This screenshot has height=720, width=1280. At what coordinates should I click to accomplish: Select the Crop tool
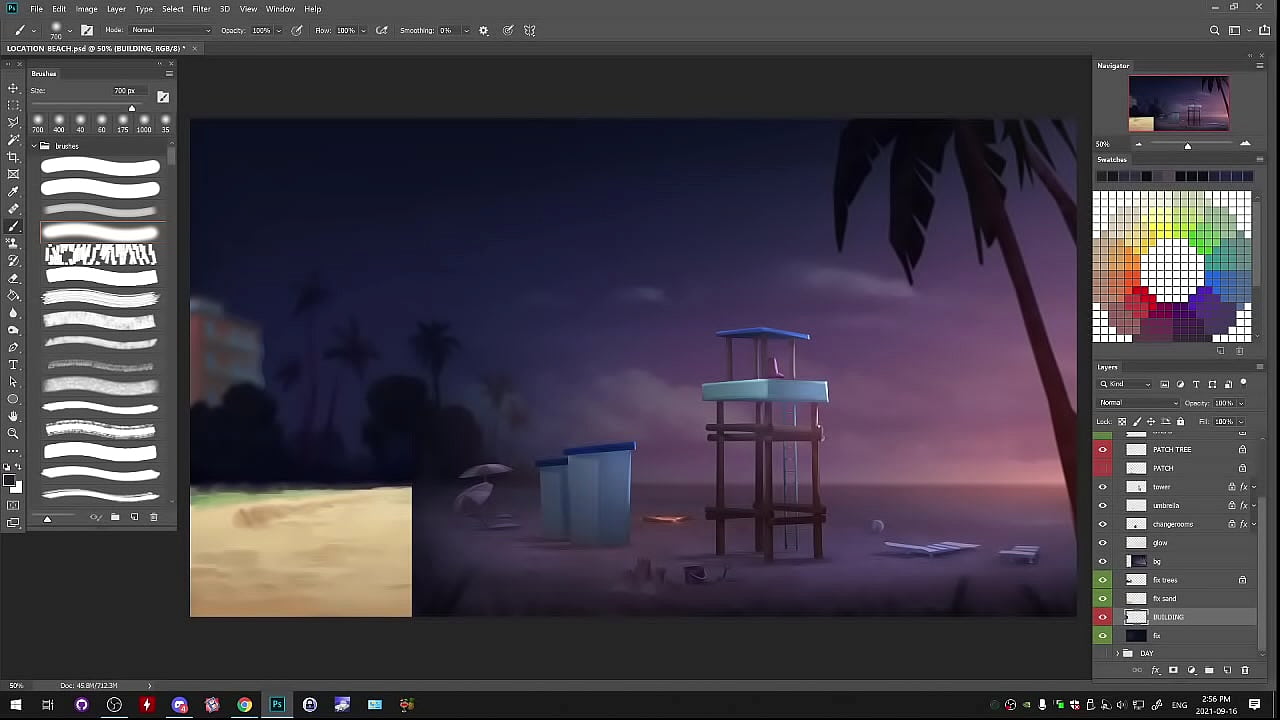13,157
